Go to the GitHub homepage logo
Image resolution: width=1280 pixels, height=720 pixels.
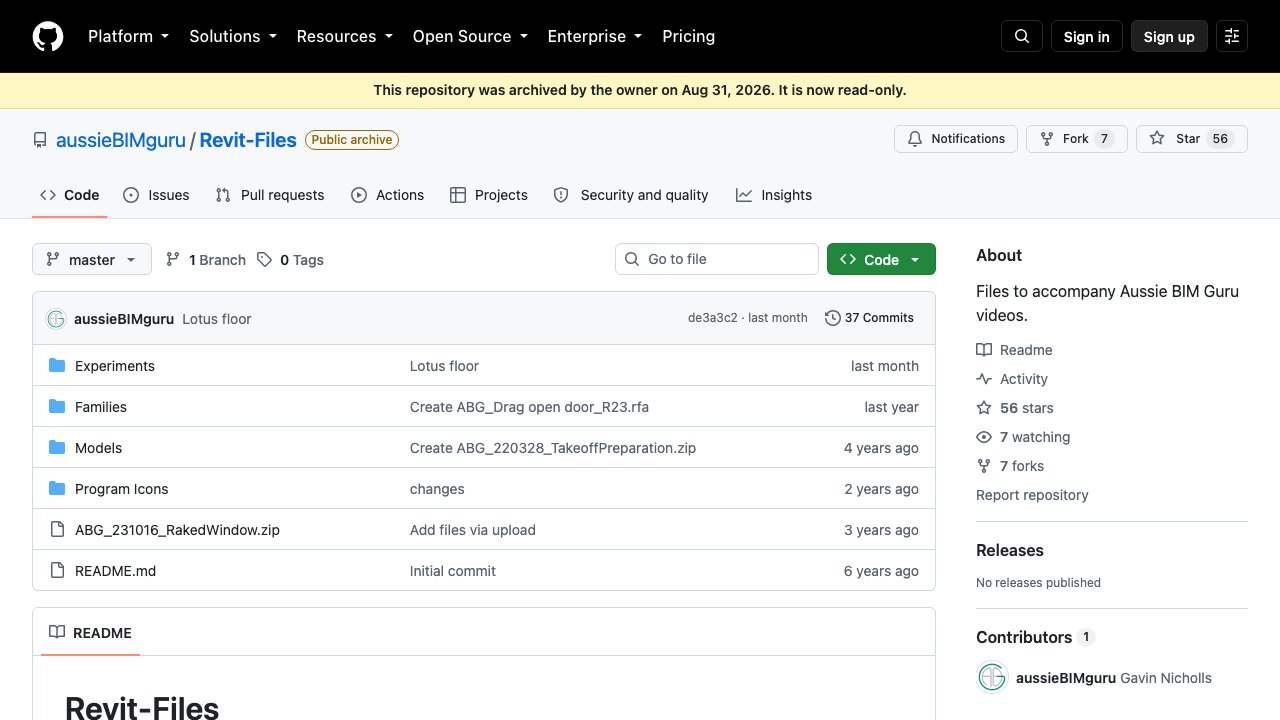[48, 36]
